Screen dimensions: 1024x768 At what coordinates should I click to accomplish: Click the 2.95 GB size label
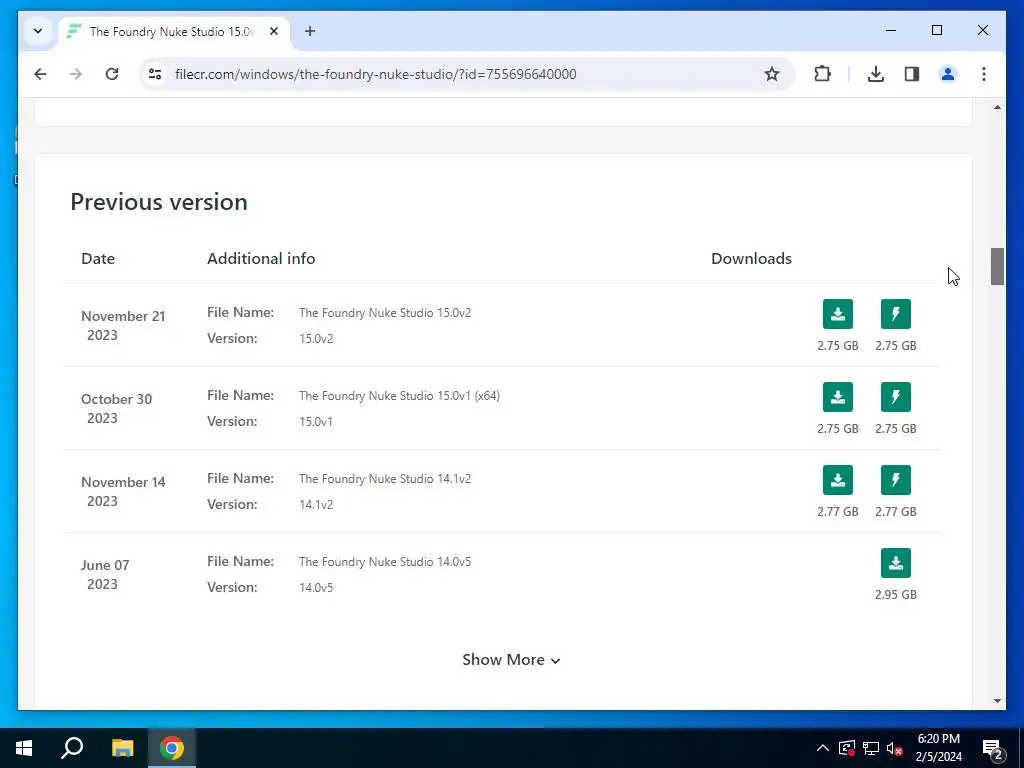(895, 595)
